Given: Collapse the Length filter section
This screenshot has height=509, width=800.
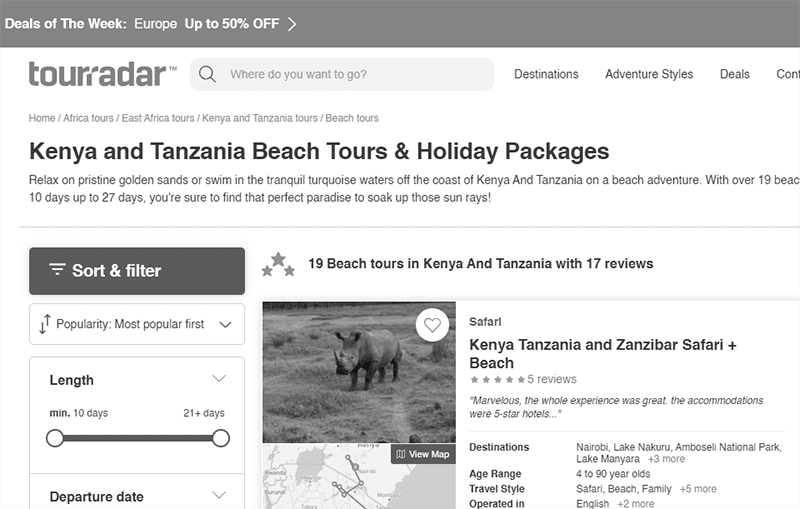Looking at the screenshot, I should [219, 379].
